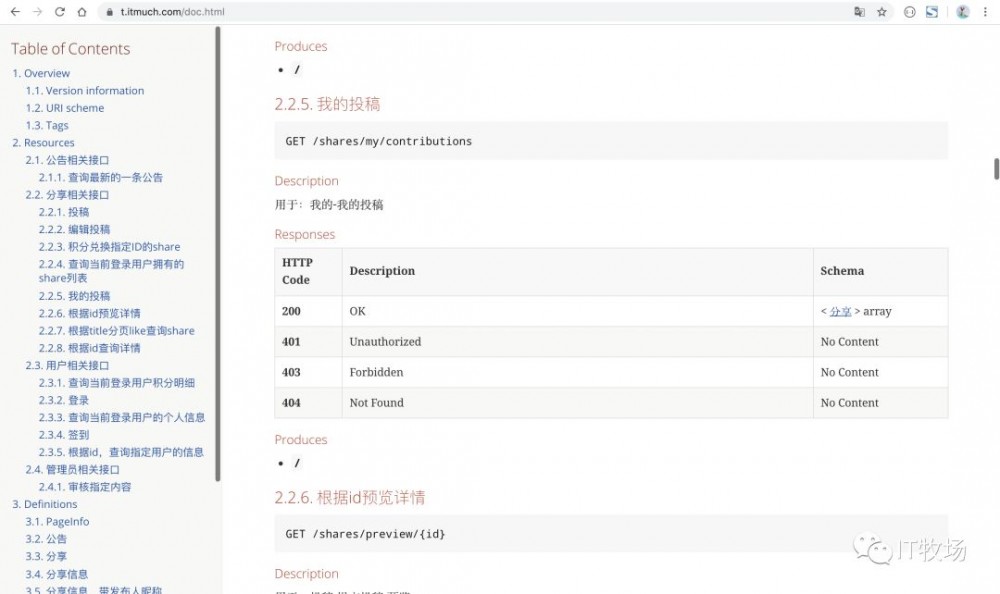This screenshot has width=1000, height=594.
Task: Jump to 2.2.6. 根据id预览详情 in sidebar
Action: 89,313
